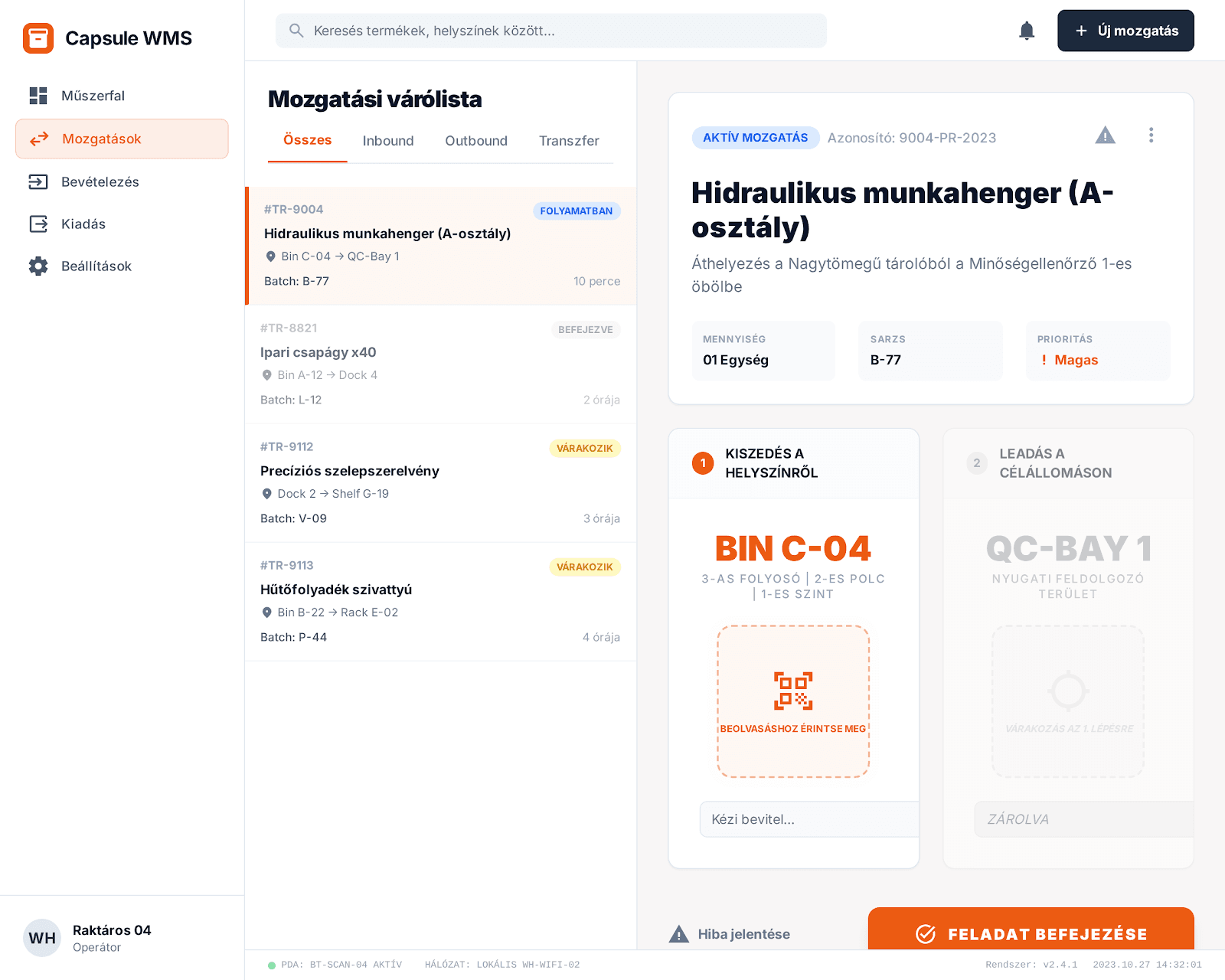Switch to the Inbound tab
Screen dimensions: 1225x980
pos(388,141)
